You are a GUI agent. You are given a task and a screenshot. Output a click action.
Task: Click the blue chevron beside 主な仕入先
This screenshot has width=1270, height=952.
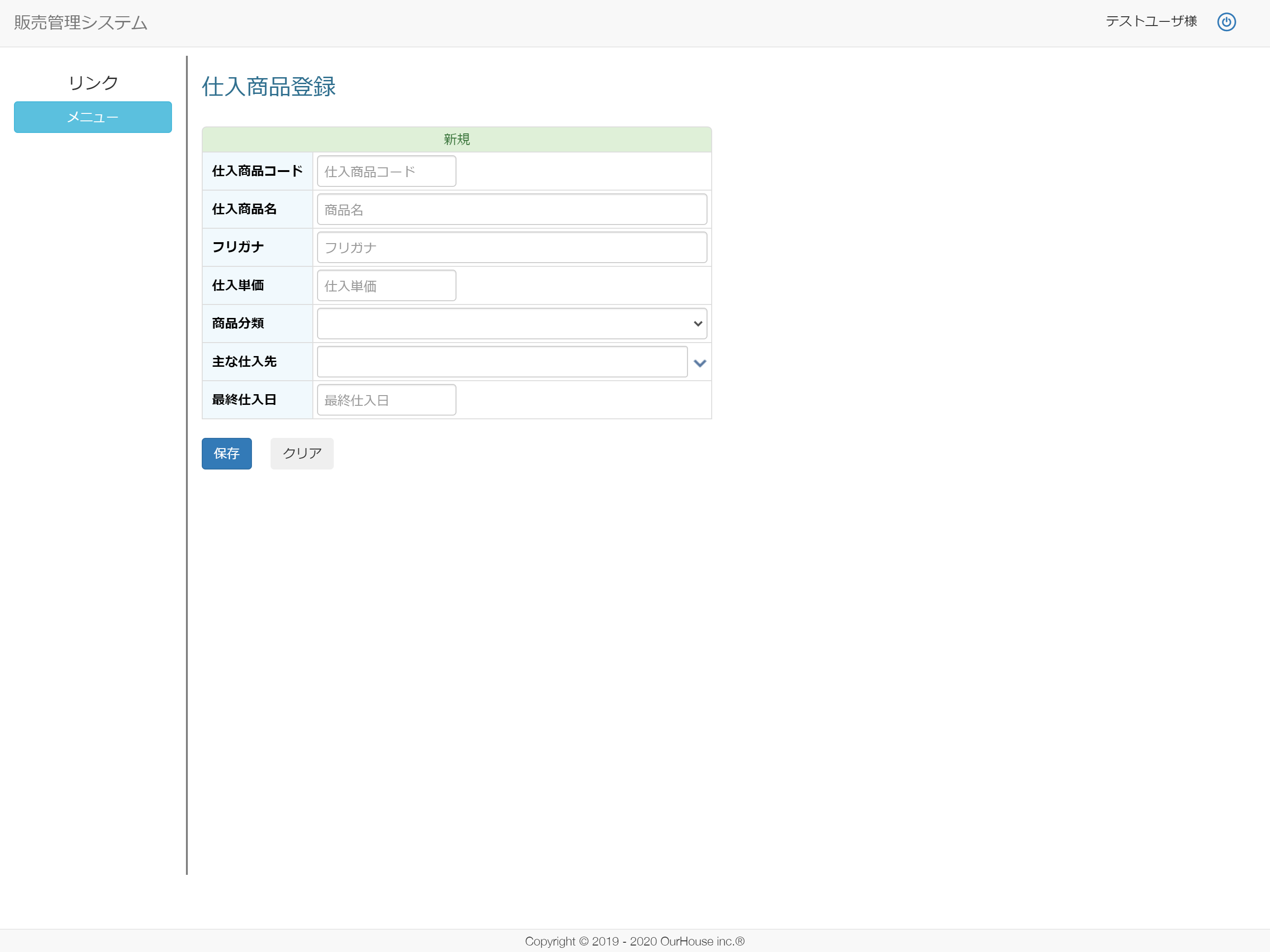[699, 362]
